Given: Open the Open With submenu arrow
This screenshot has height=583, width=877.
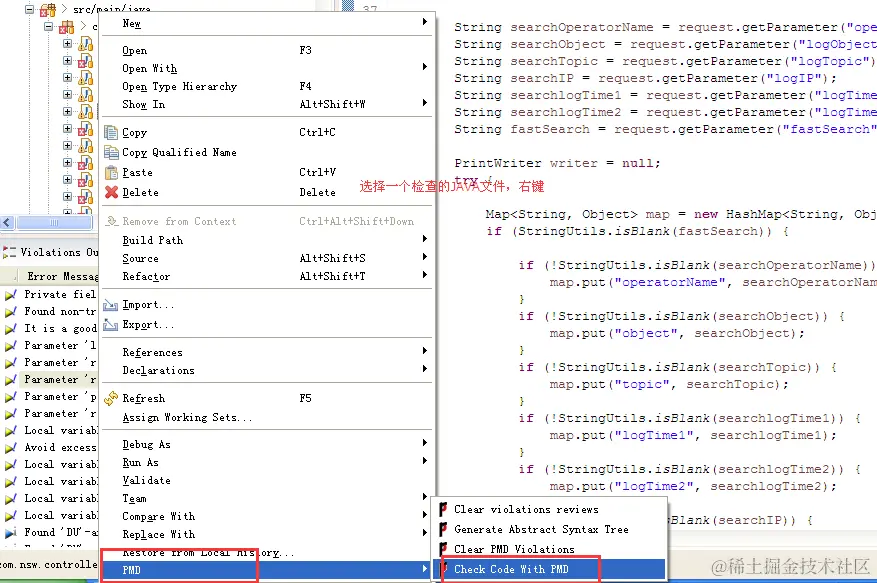Looking at the screenshot, I should coord(425,67).
